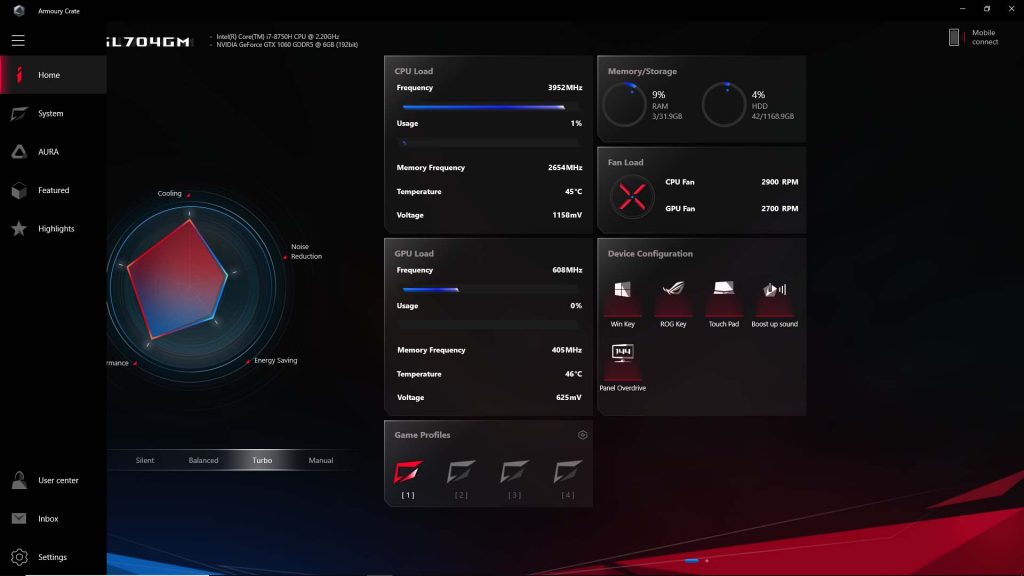Select Balanced operating mode
1024x576 pixels.
click(203, 460)
